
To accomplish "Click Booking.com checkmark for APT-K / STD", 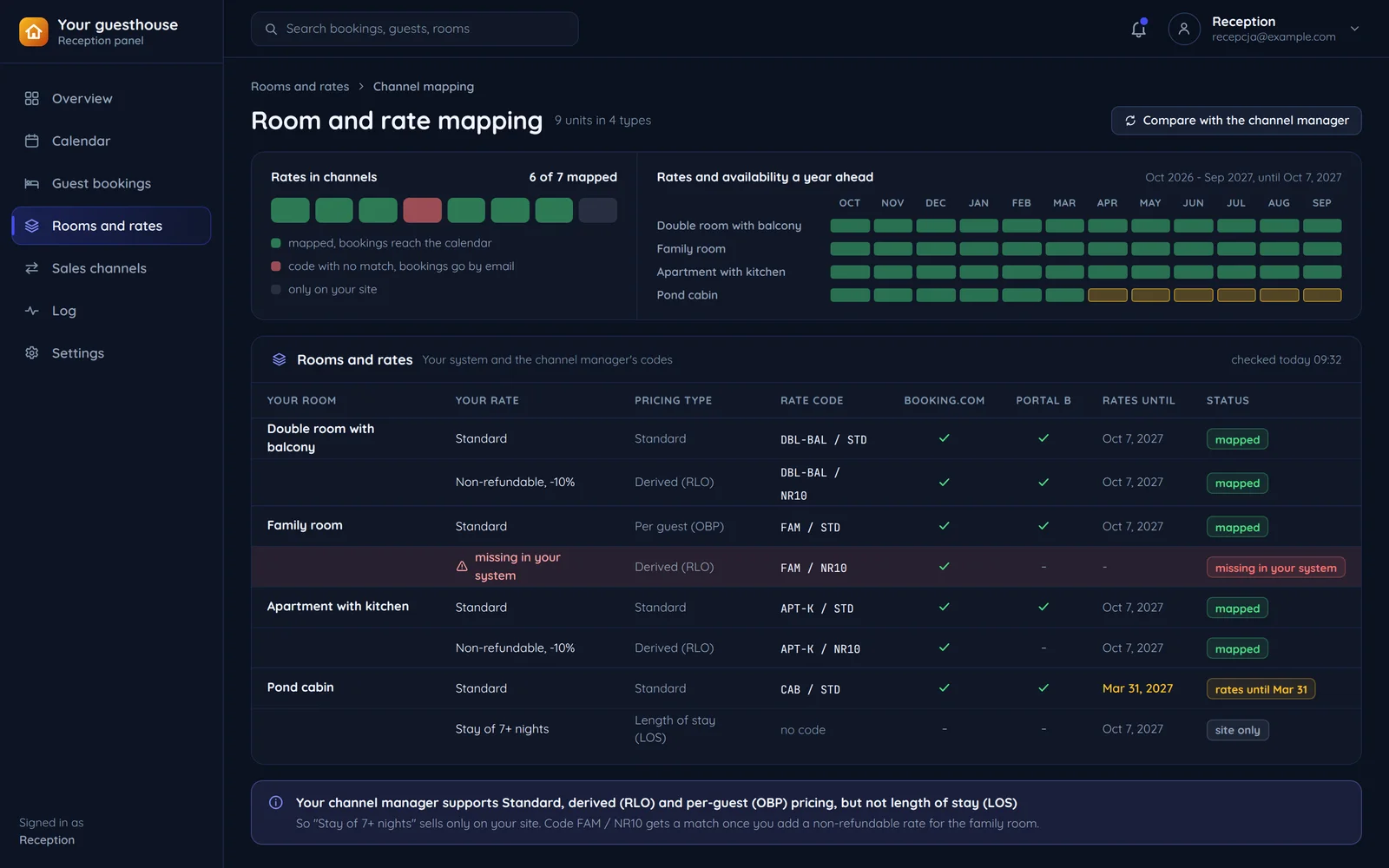I will point(944,608).
